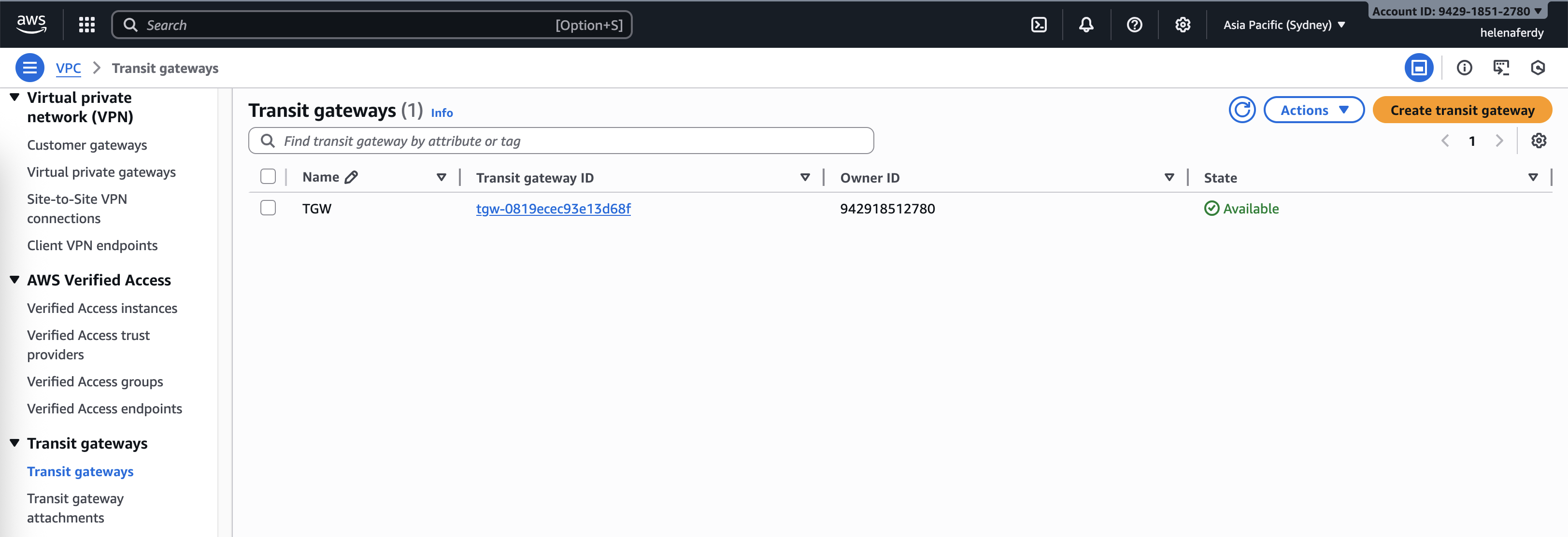Go to Transit gateway attachments
The image size is (1568, 537).
[x=75, y=508]
